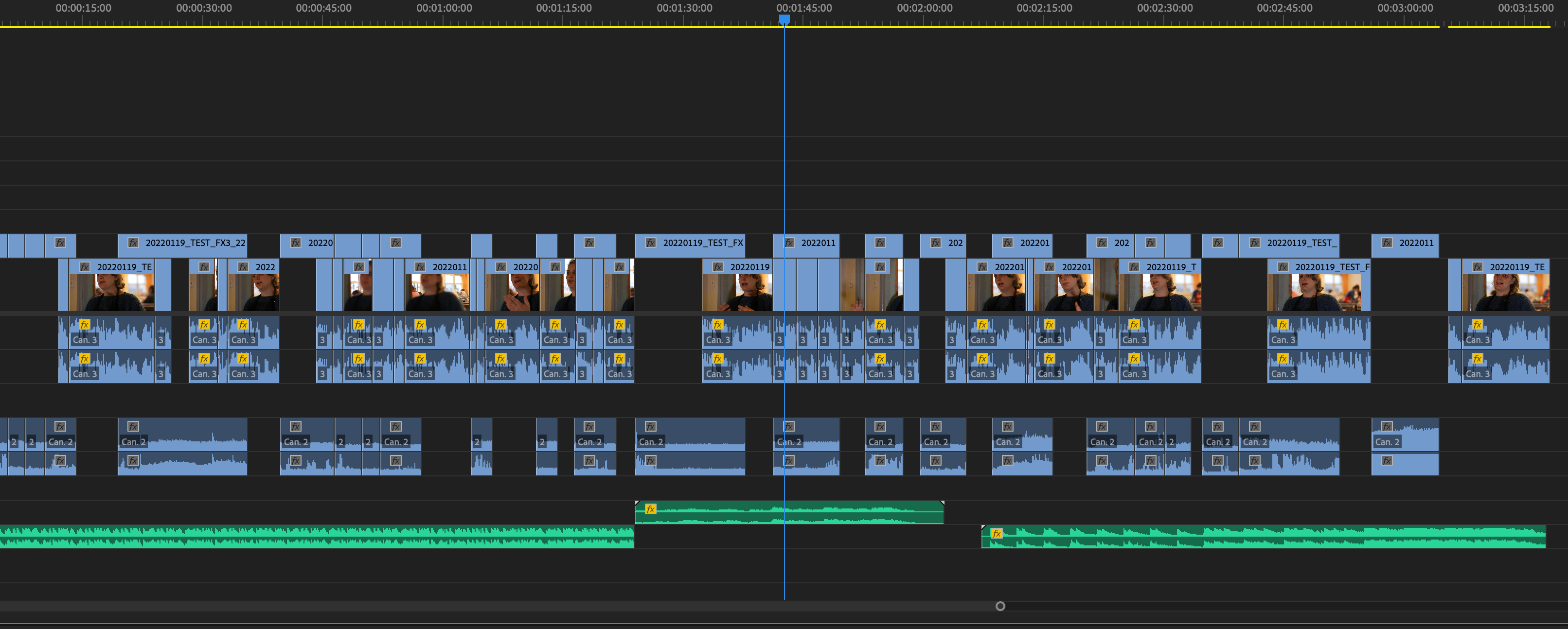Click fx badge on rightmost 2022011 top-track clip
Viewport: 1568px width, 629px height.
tap(1387, 243)
